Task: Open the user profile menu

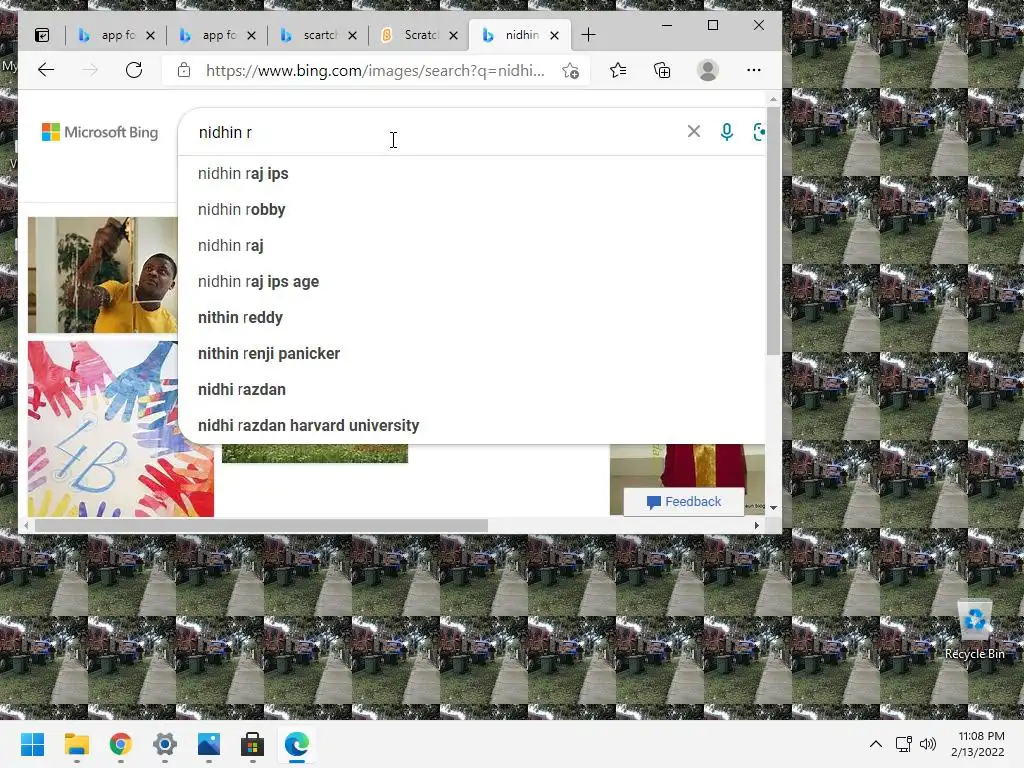Action: [x=707, y=70]
